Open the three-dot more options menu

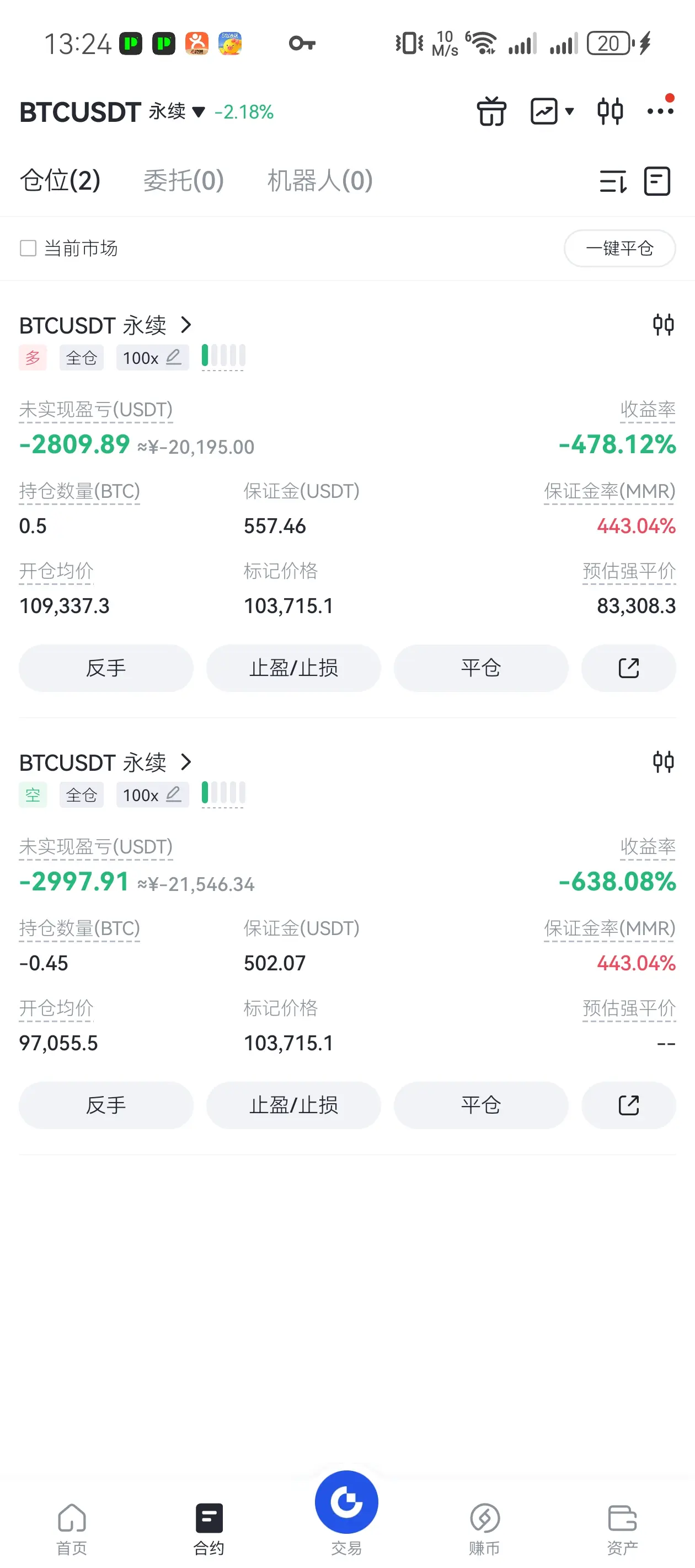pos(660,111)
